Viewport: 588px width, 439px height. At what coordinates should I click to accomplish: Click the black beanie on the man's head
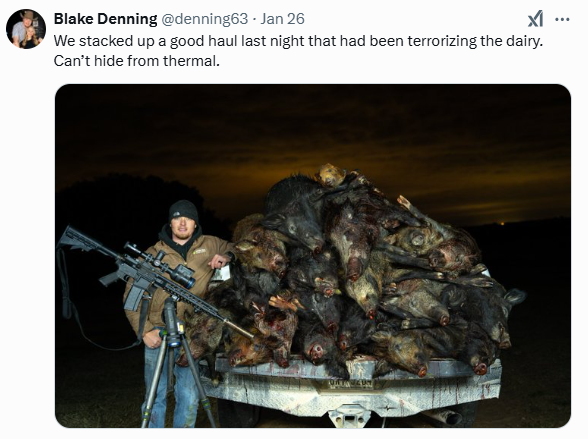[183, 211]
